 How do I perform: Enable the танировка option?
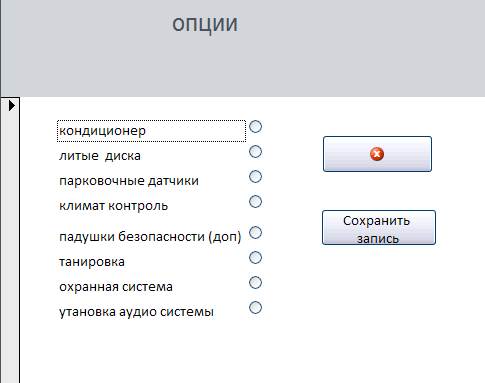pyautogui.click(x=256, y=257)
